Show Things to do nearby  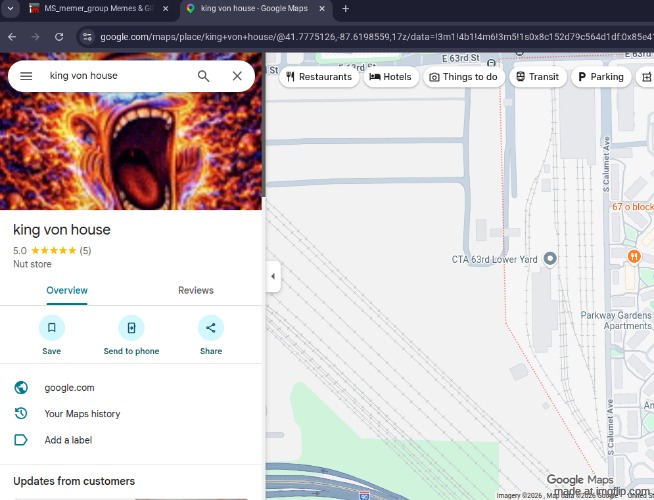(463, 77)
